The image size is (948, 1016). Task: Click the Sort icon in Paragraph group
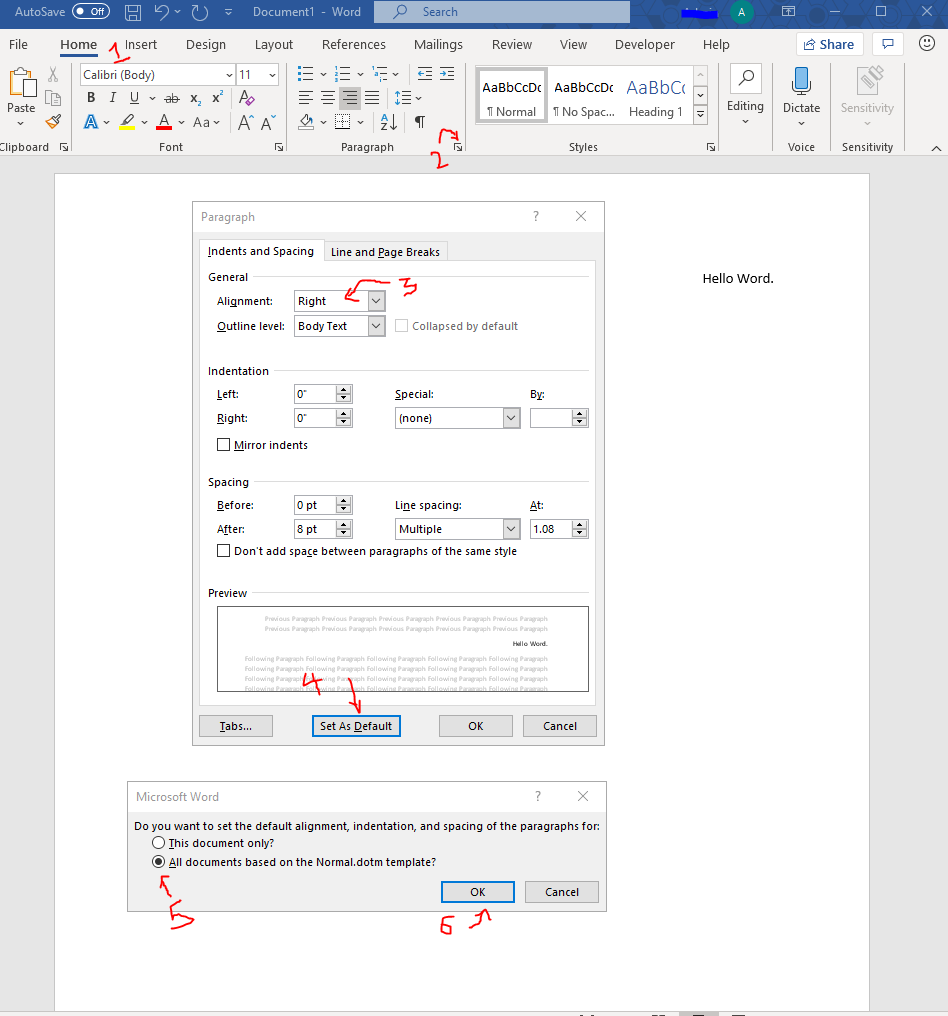[389, 120]
